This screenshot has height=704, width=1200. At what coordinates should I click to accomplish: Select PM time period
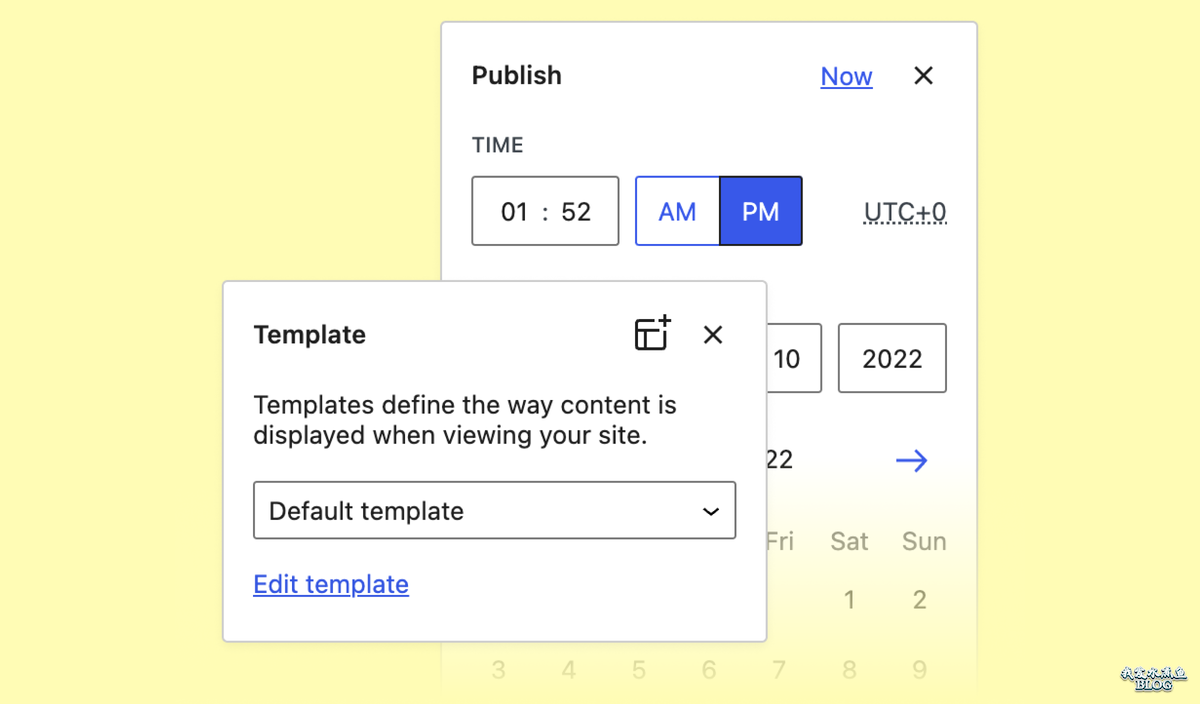(760, 211)
